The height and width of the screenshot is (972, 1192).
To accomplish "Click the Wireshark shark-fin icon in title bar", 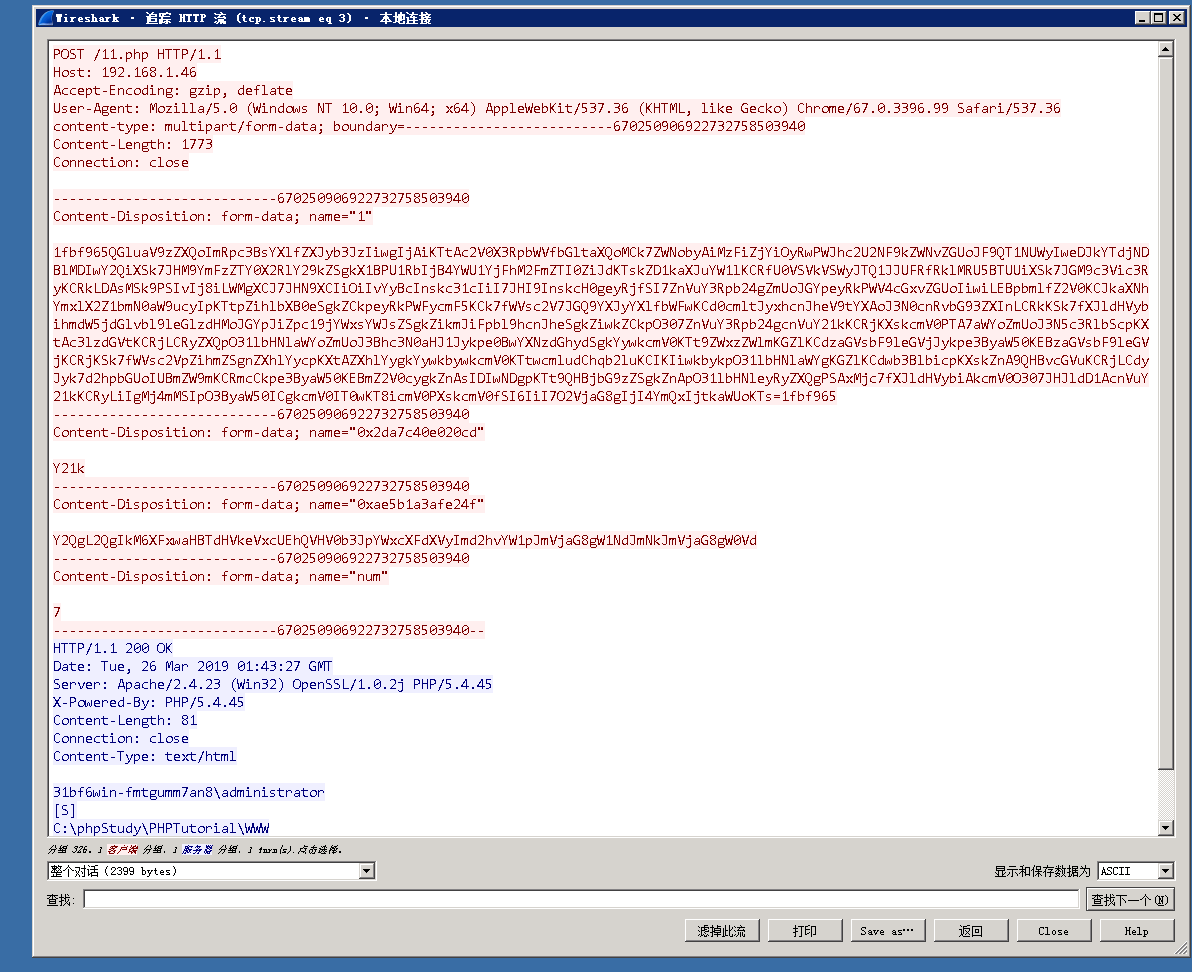I will point(46,17).
